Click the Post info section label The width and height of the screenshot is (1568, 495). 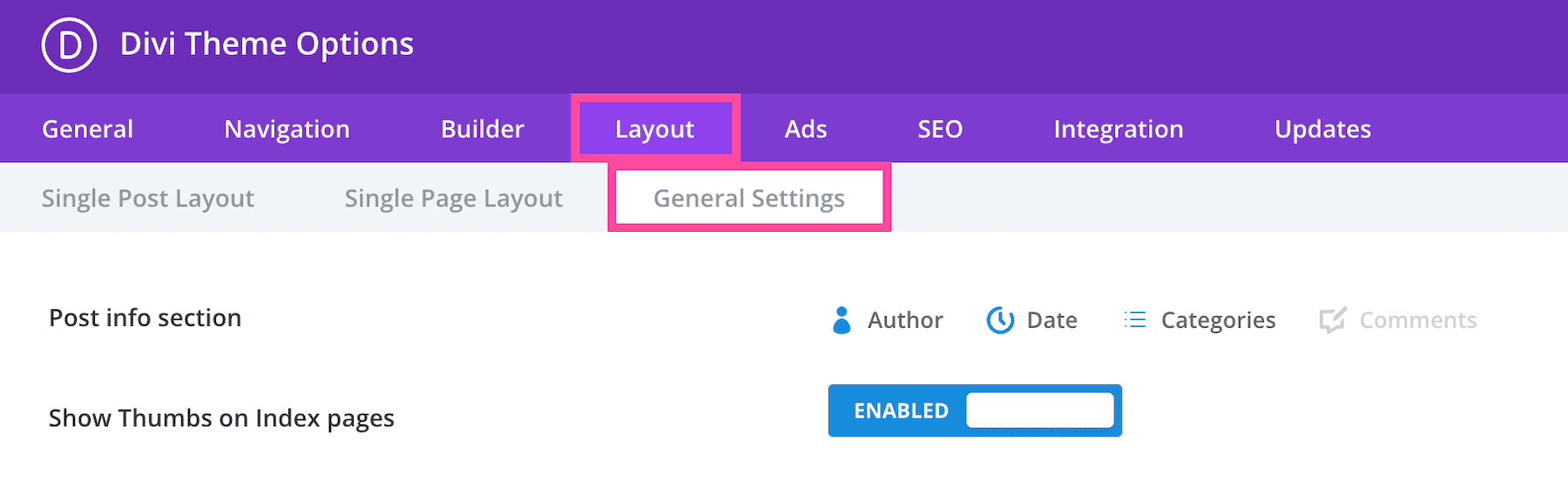click(x=145, y=318)
